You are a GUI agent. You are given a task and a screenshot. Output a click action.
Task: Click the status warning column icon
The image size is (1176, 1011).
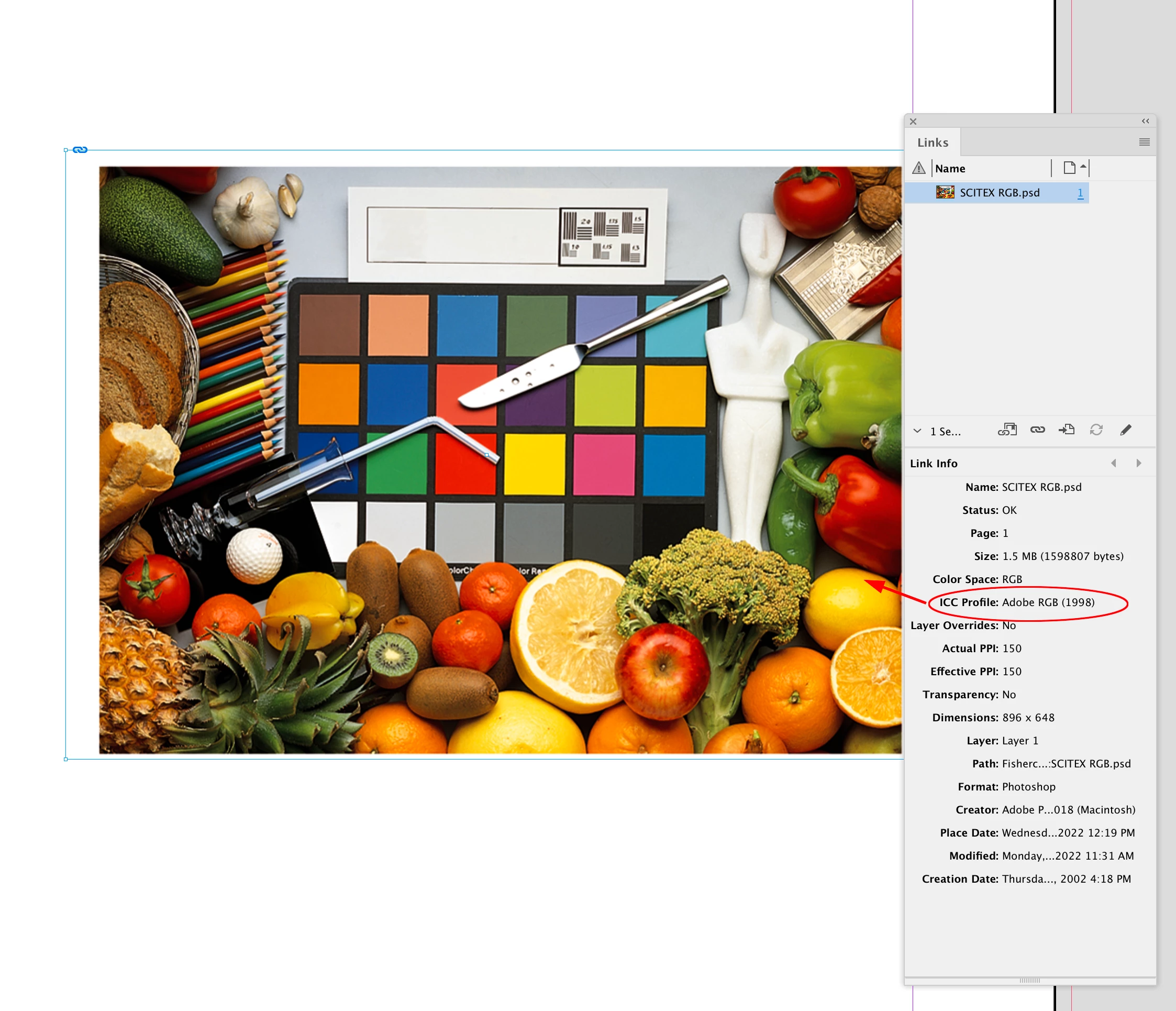point(918,168)
